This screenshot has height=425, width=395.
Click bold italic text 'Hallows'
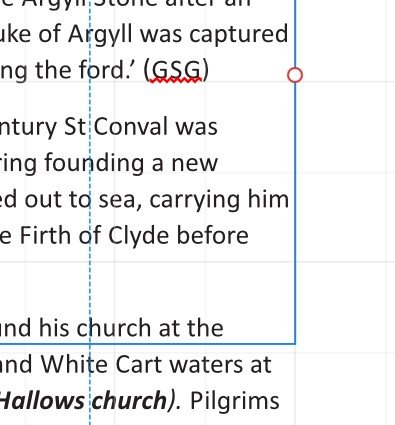click(x=41, y=400)
